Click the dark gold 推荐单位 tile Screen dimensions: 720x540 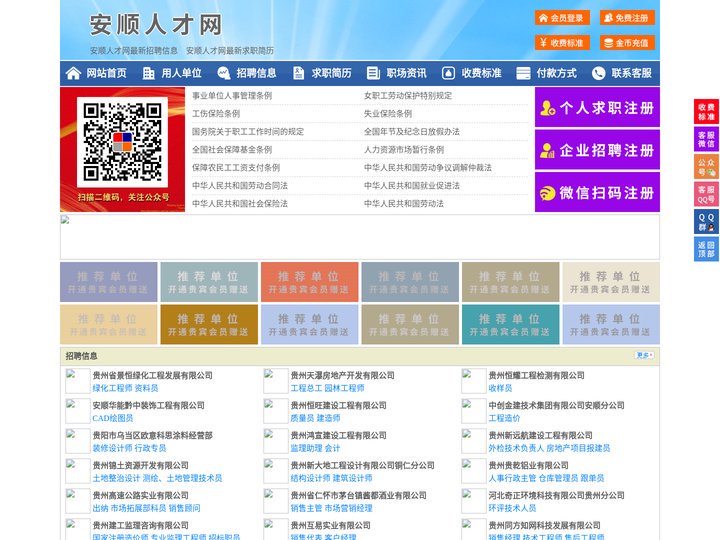209,324
